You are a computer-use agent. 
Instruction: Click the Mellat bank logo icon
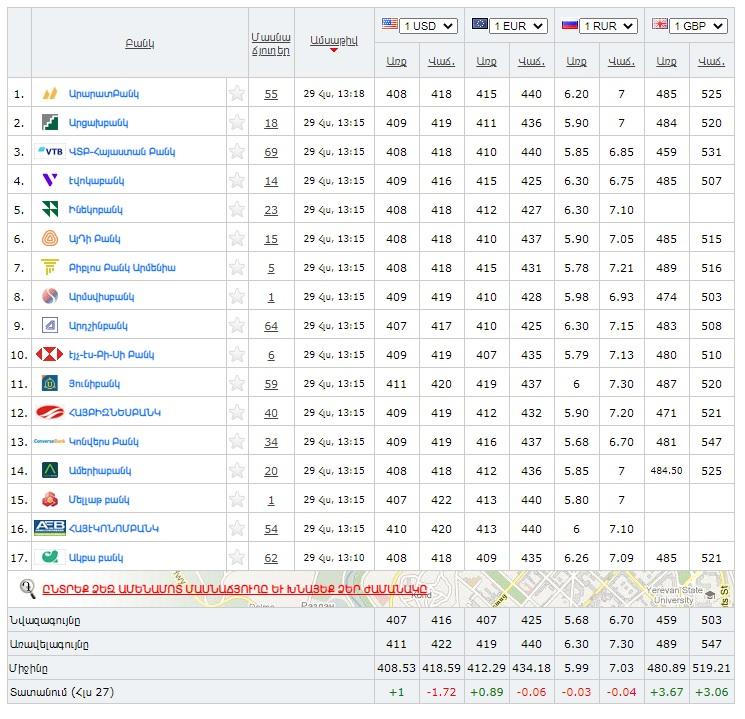pos(49,500)
